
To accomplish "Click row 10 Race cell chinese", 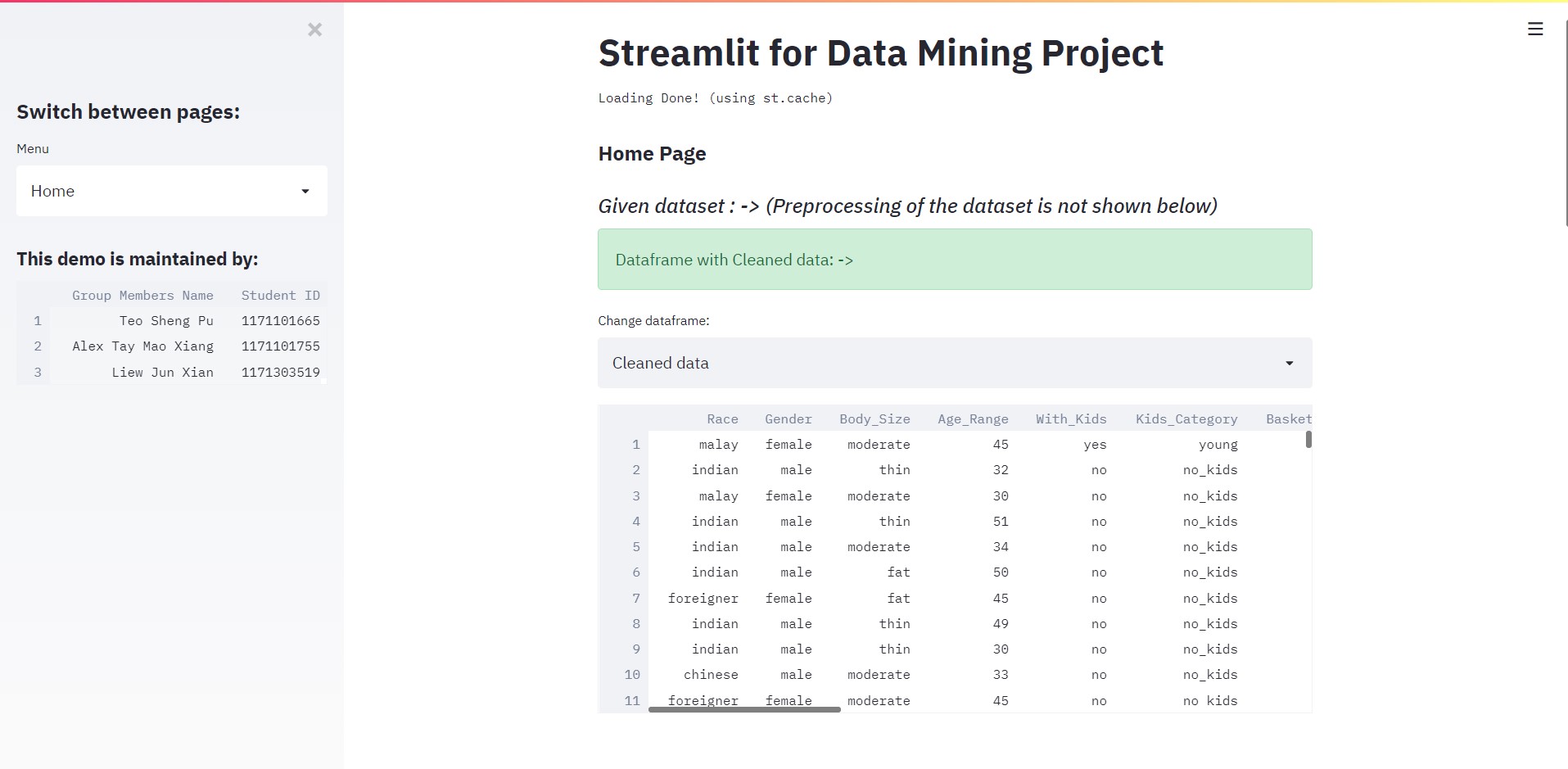I will coord(711,675).
